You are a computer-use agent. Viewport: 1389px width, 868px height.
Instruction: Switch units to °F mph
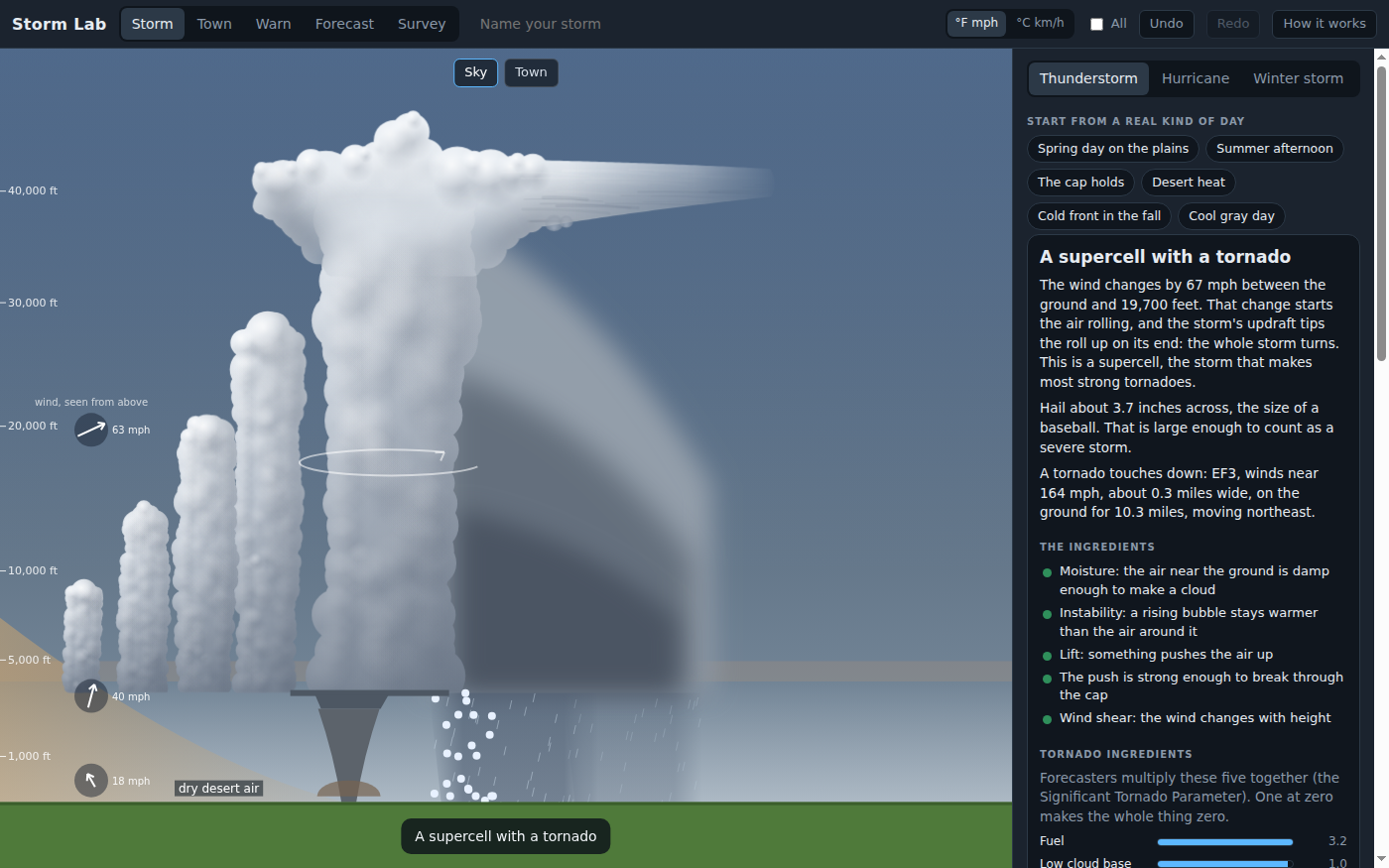point(977,24)
